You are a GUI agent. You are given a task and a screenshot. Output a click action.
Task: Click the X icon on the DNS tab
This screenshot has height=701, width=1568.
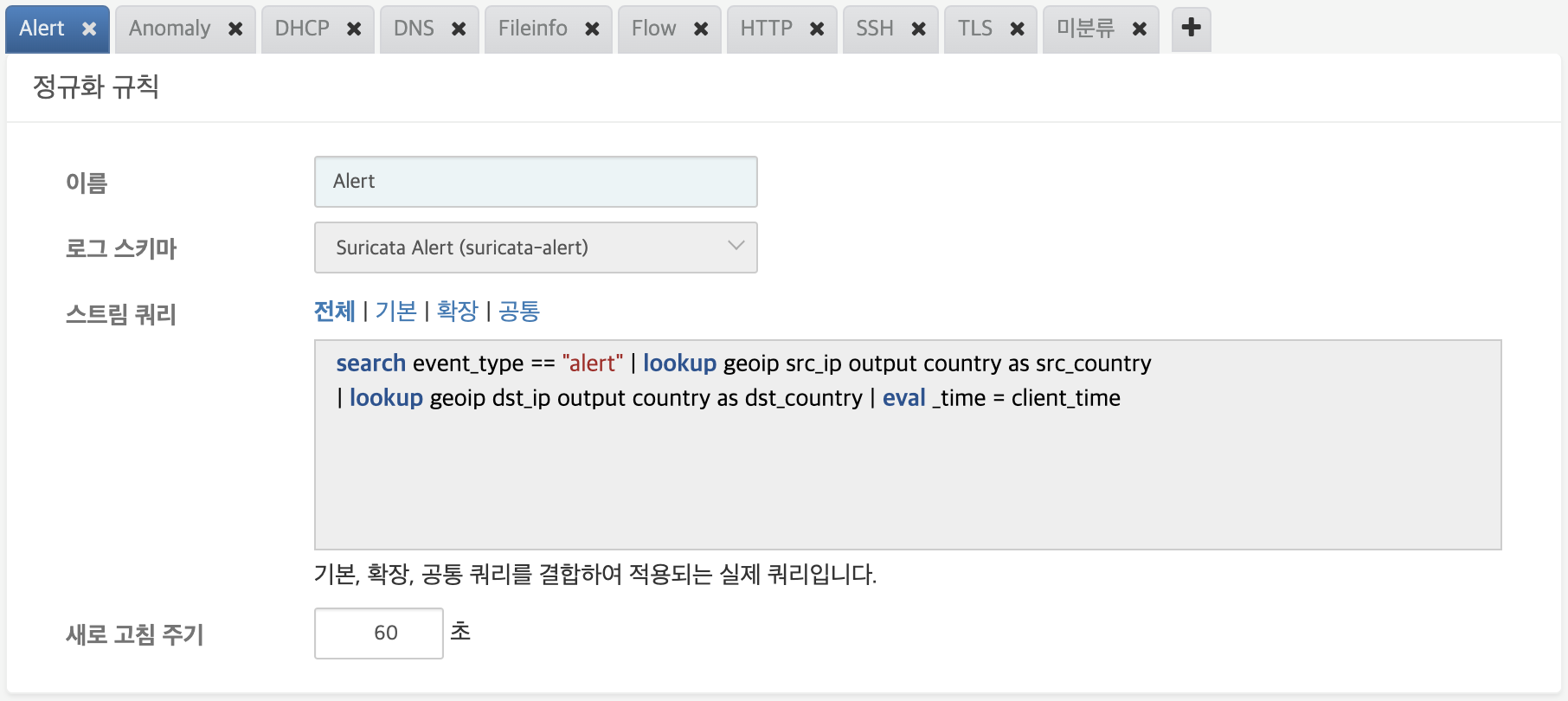point(459,29)
